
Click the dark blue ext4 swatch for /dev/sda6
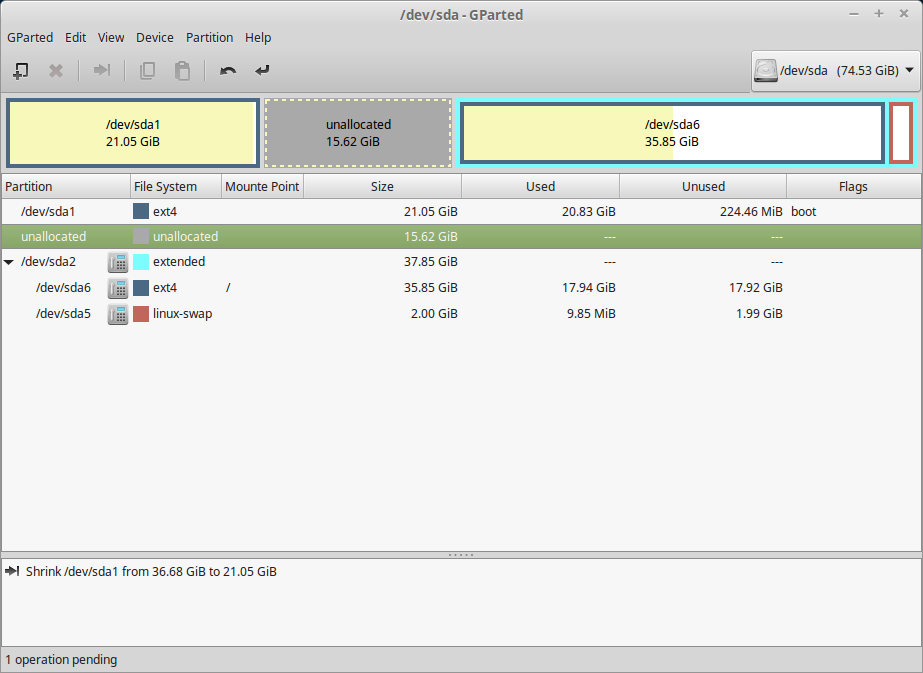141,288
